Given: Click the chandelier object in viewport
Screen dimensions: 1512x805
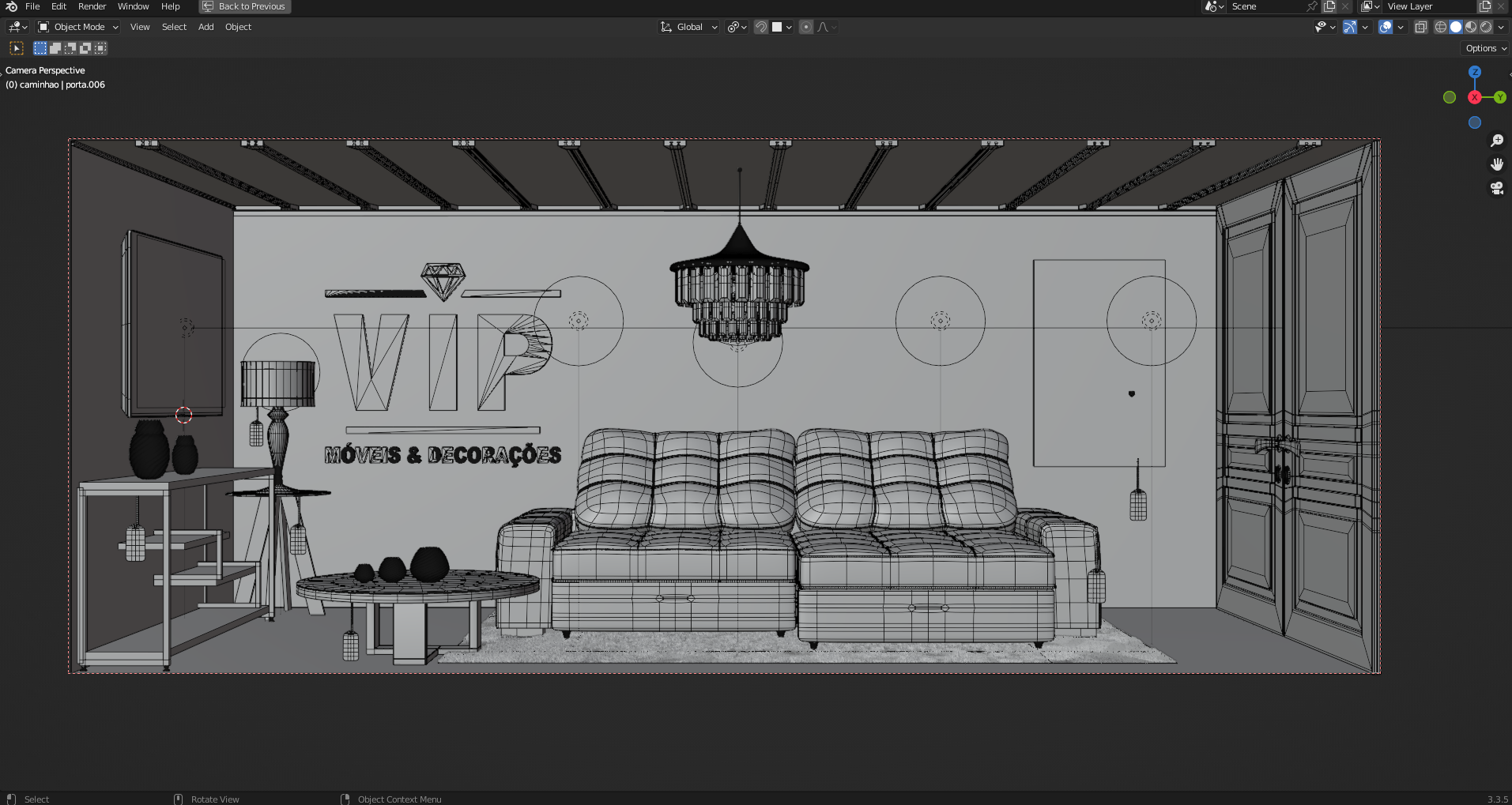Looking at the screenshot, I should coord(739,284).
